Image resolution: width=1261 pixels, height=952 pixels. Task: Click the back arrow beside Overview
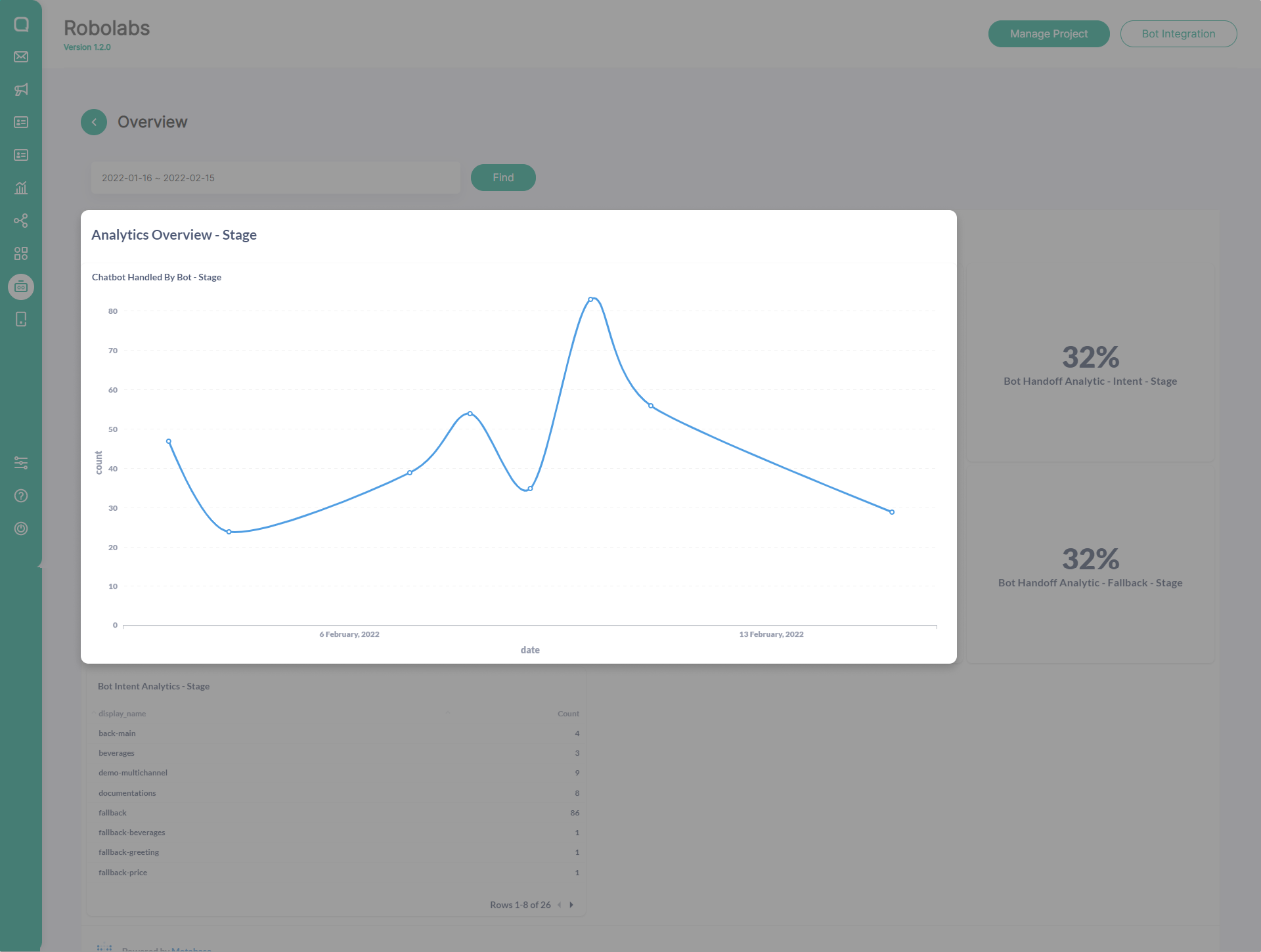94,122
